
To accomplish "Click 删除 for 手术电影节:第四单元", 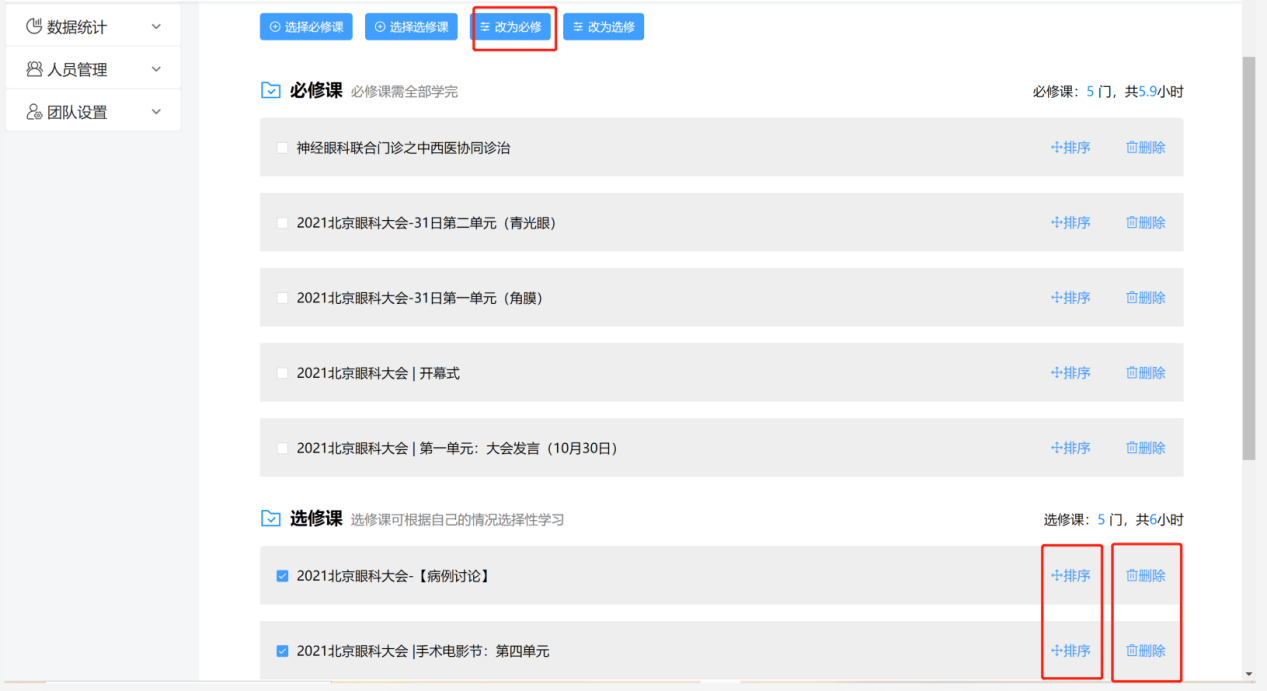I will (1146, 651).
